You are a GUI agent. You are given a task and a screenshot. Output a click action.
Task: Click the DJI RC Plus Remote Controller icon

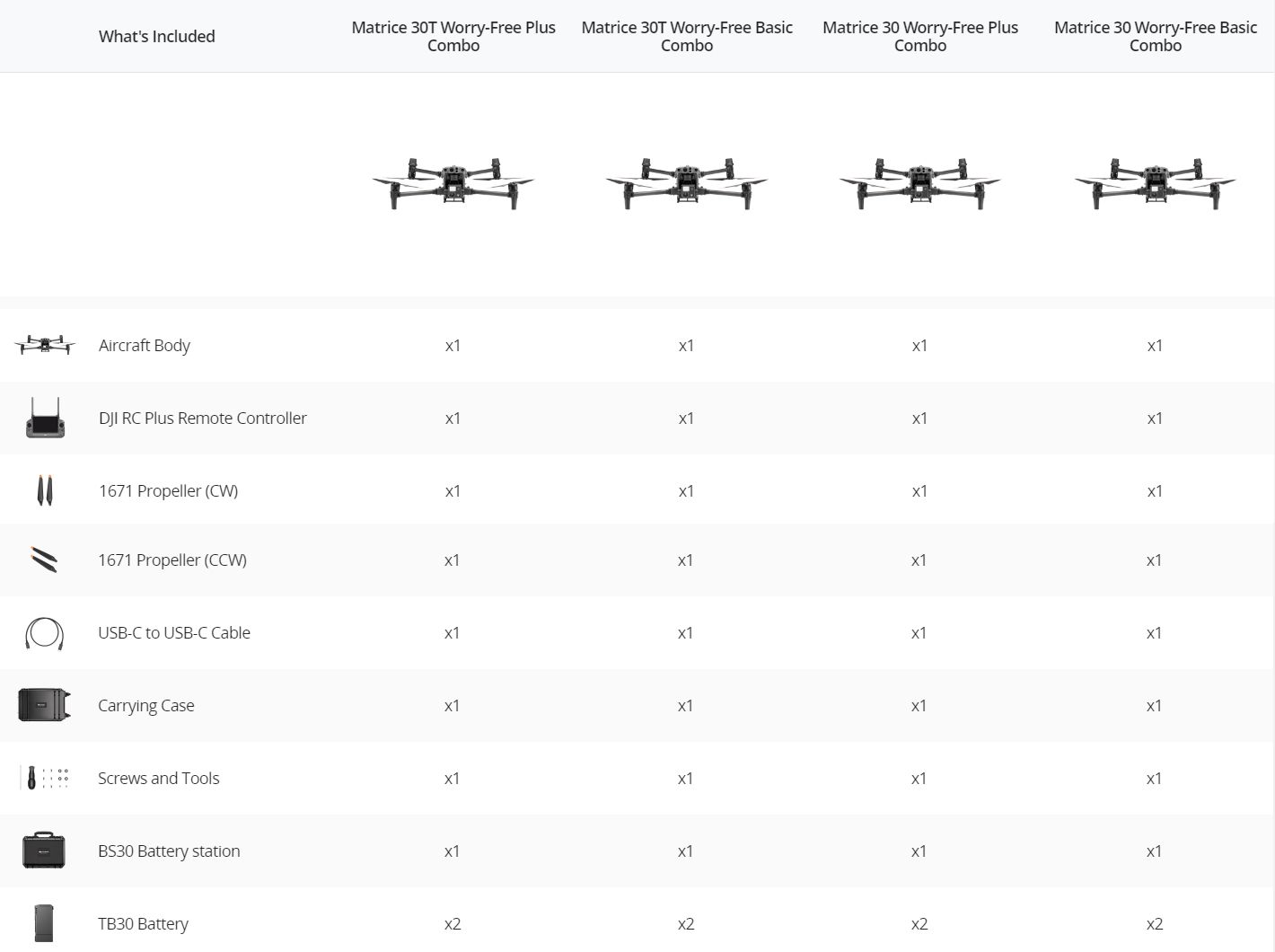point(45,418)
